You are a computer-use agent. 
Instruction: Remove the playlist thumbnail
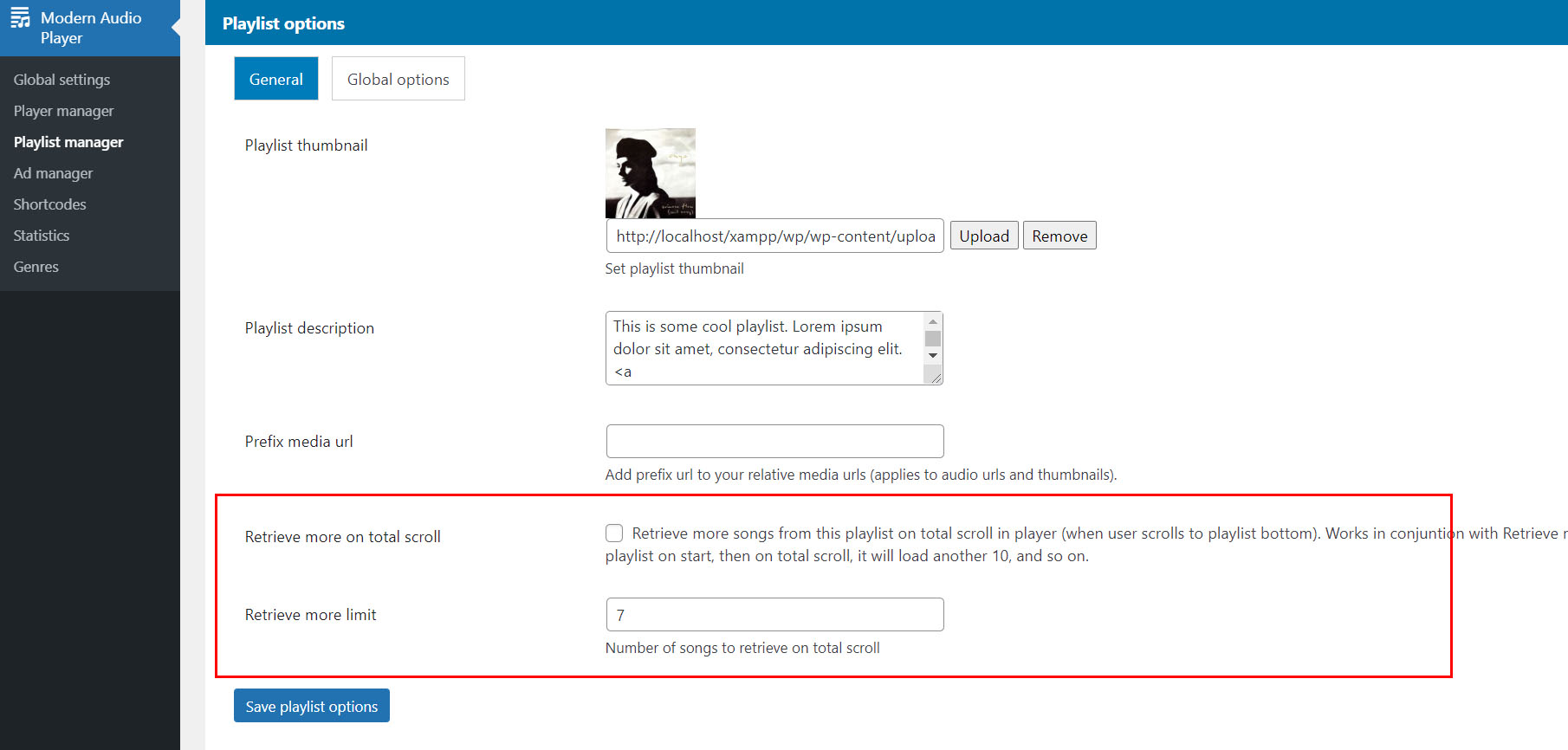click(1059, 236)
